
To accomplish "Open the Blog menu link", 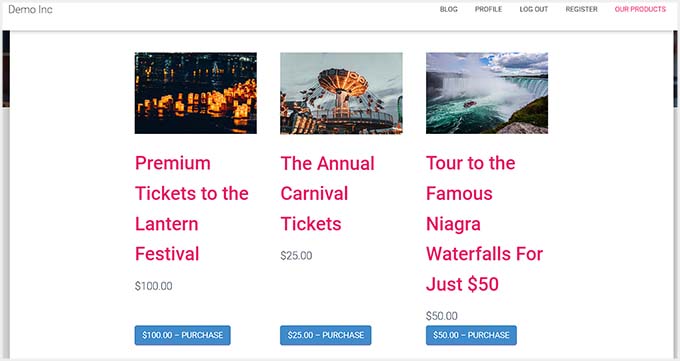I will 448,9.
